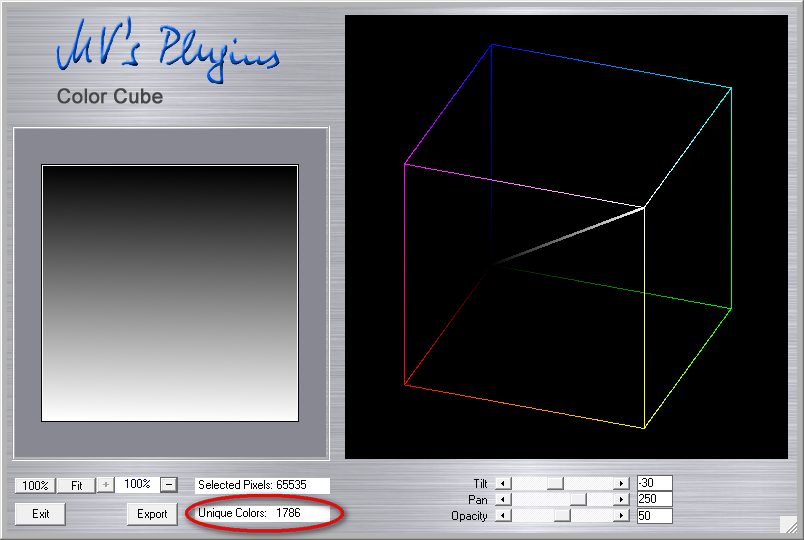Click the Tilt label
This screenshot has width=804, height=540.
pos(480,484)
